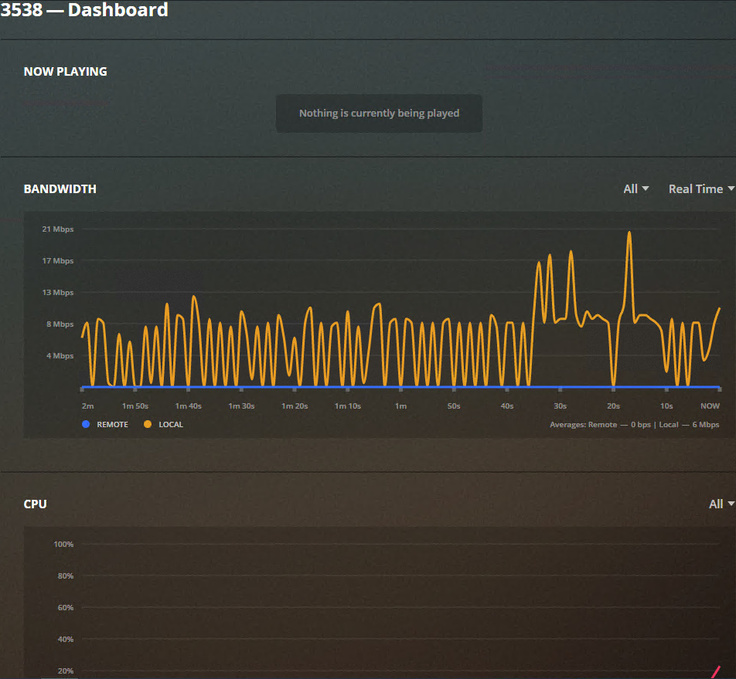Image resolution: width=736 pixels, height=679 pixels.
Task: Click the CPU '20%' axis label
Action: pos(66,671)
